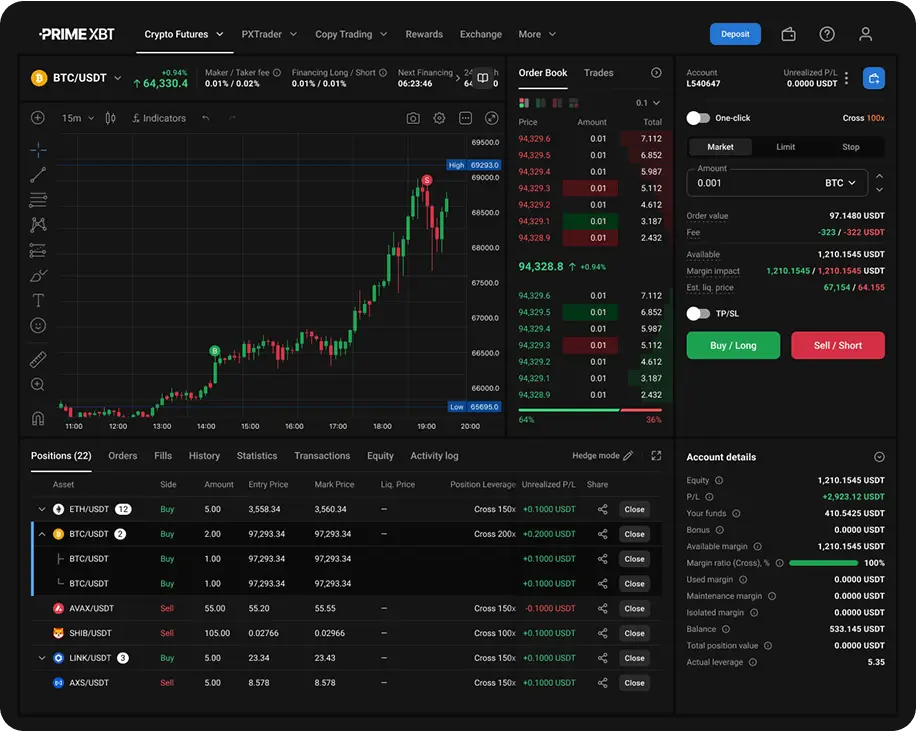Click the Cross 100x leverage link

click(x=863, y=118)
